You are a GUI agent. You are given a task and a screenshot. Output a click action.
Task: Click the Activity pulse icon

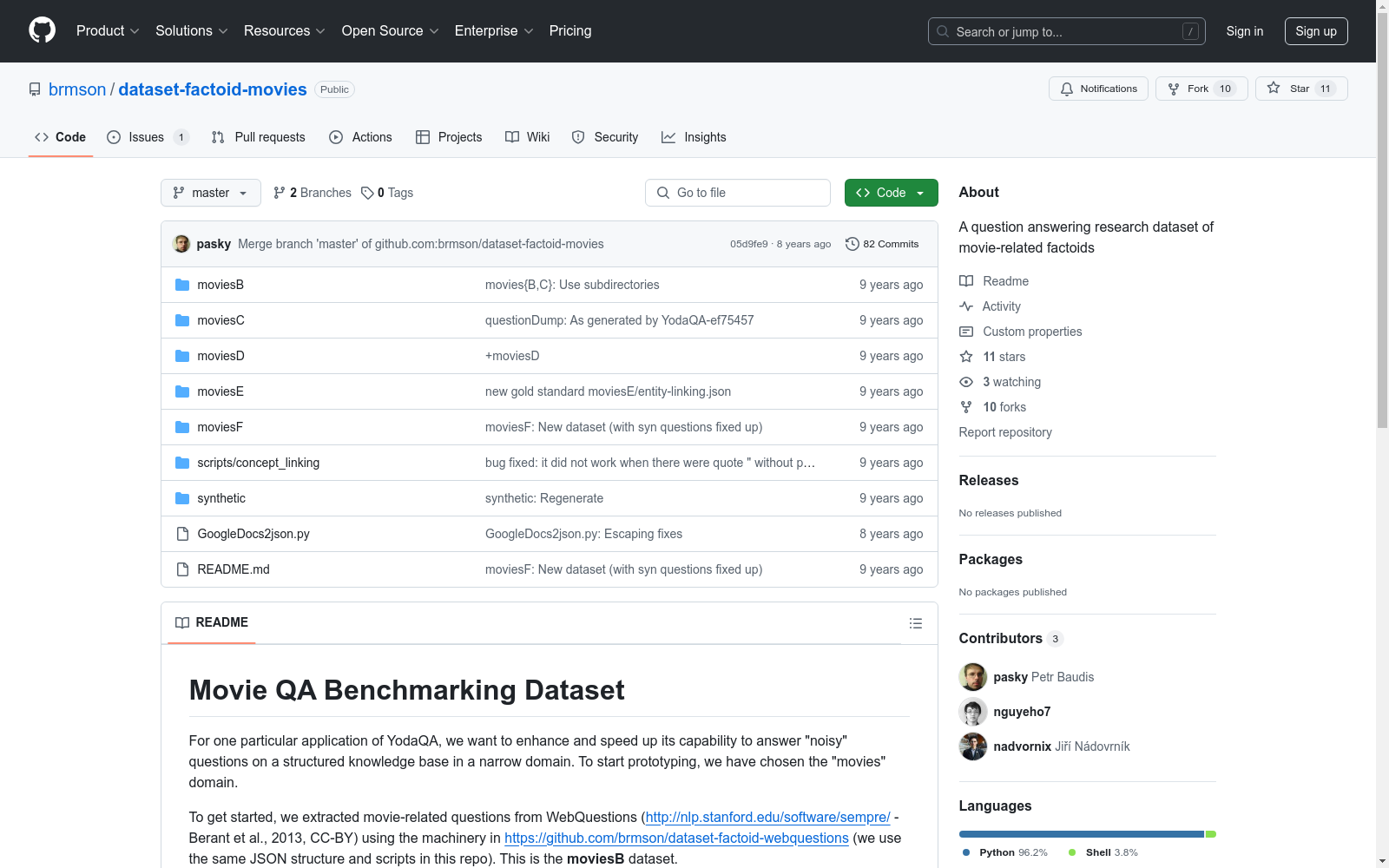point(966,306)
